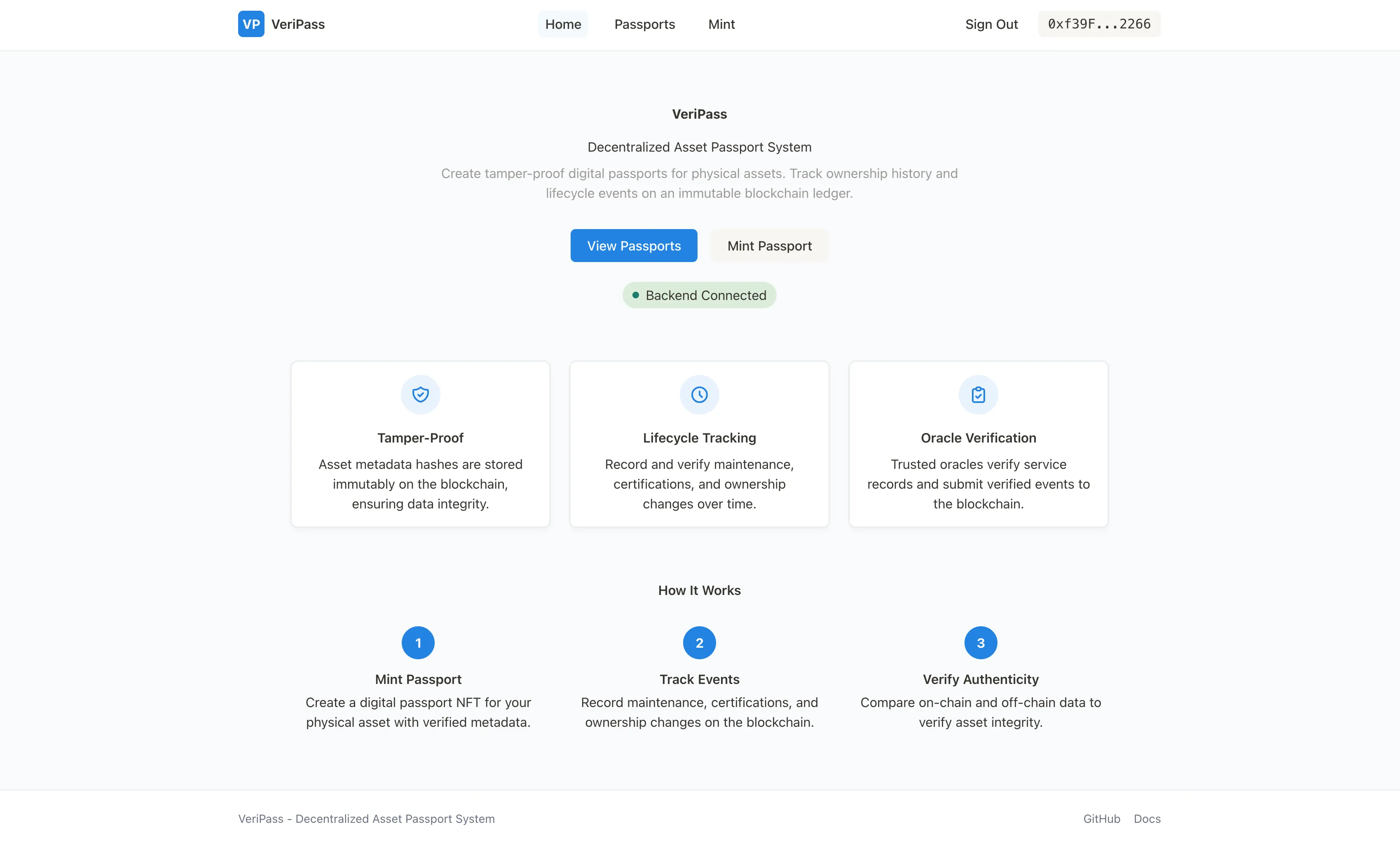The width and height of the screenshot is (1400, 843).
Task: Switch to the Passports navigation tab
Action: 644,24
